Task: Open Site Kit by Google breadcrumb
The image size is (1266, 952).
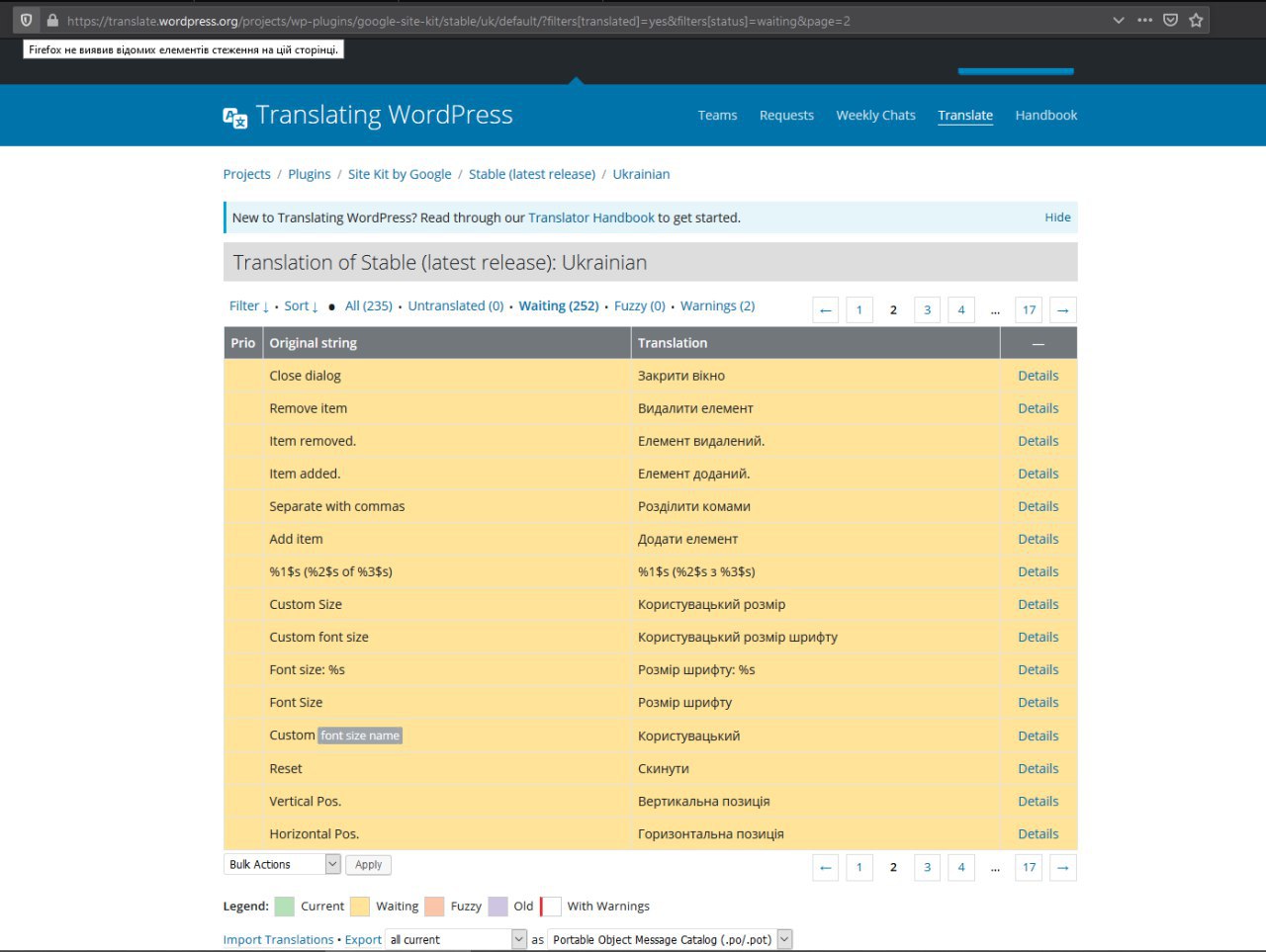Action: pos(400,174)
